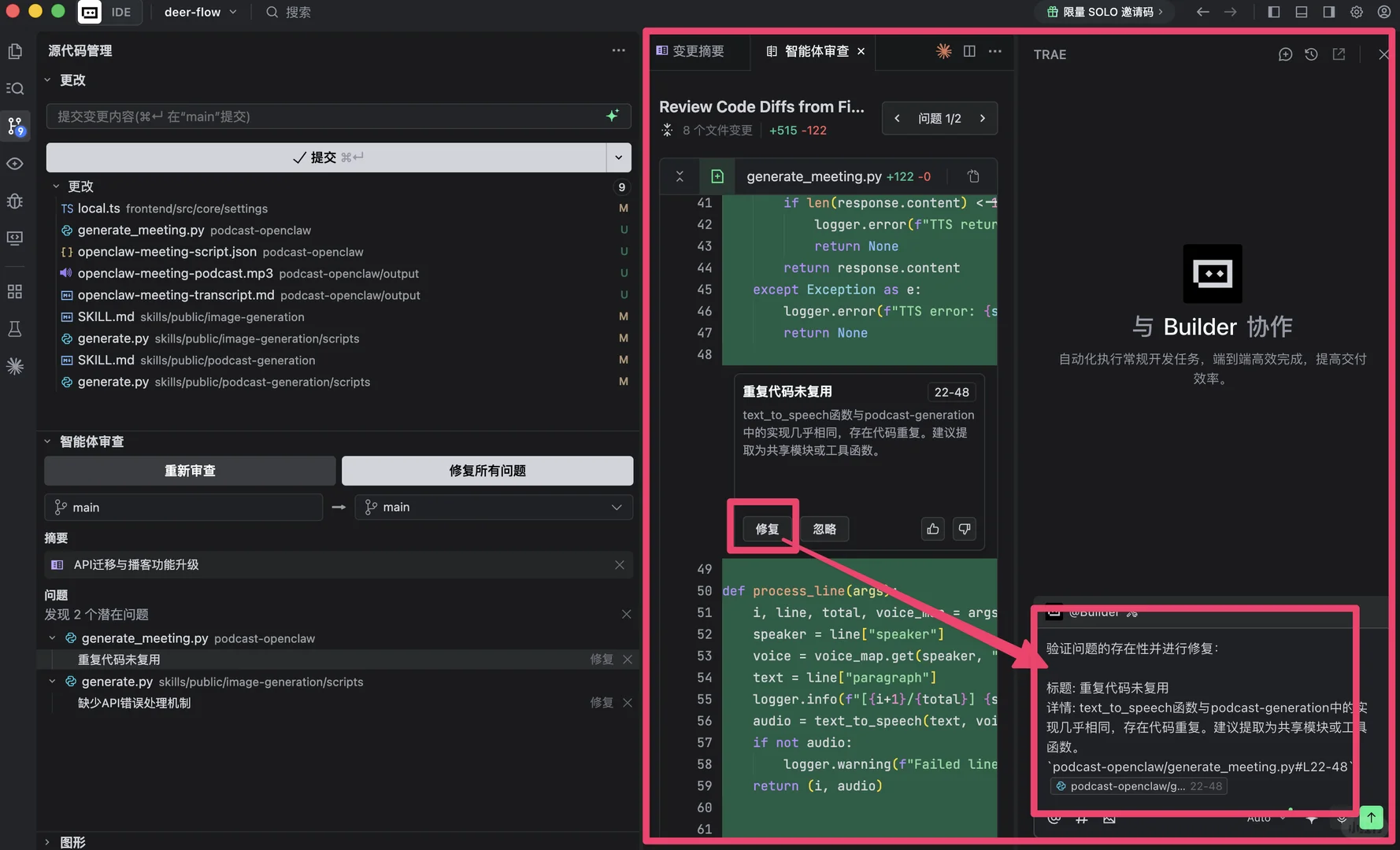1400x850 pixels.
Task: Toggle the bottom panel layout
Action: [1302, 12]
